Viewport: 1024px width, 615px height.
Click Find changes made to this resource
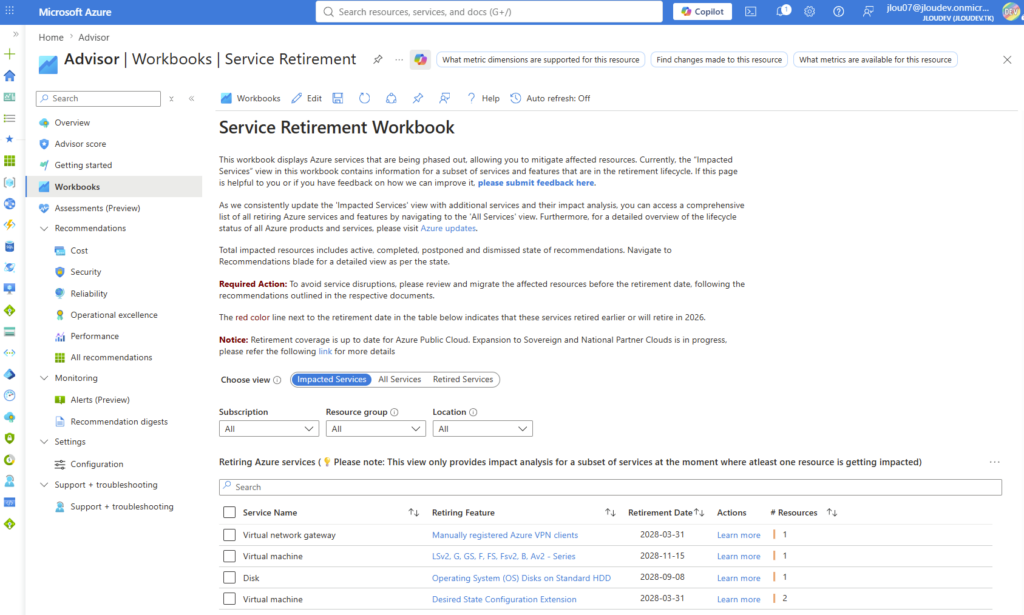point(719,59)
